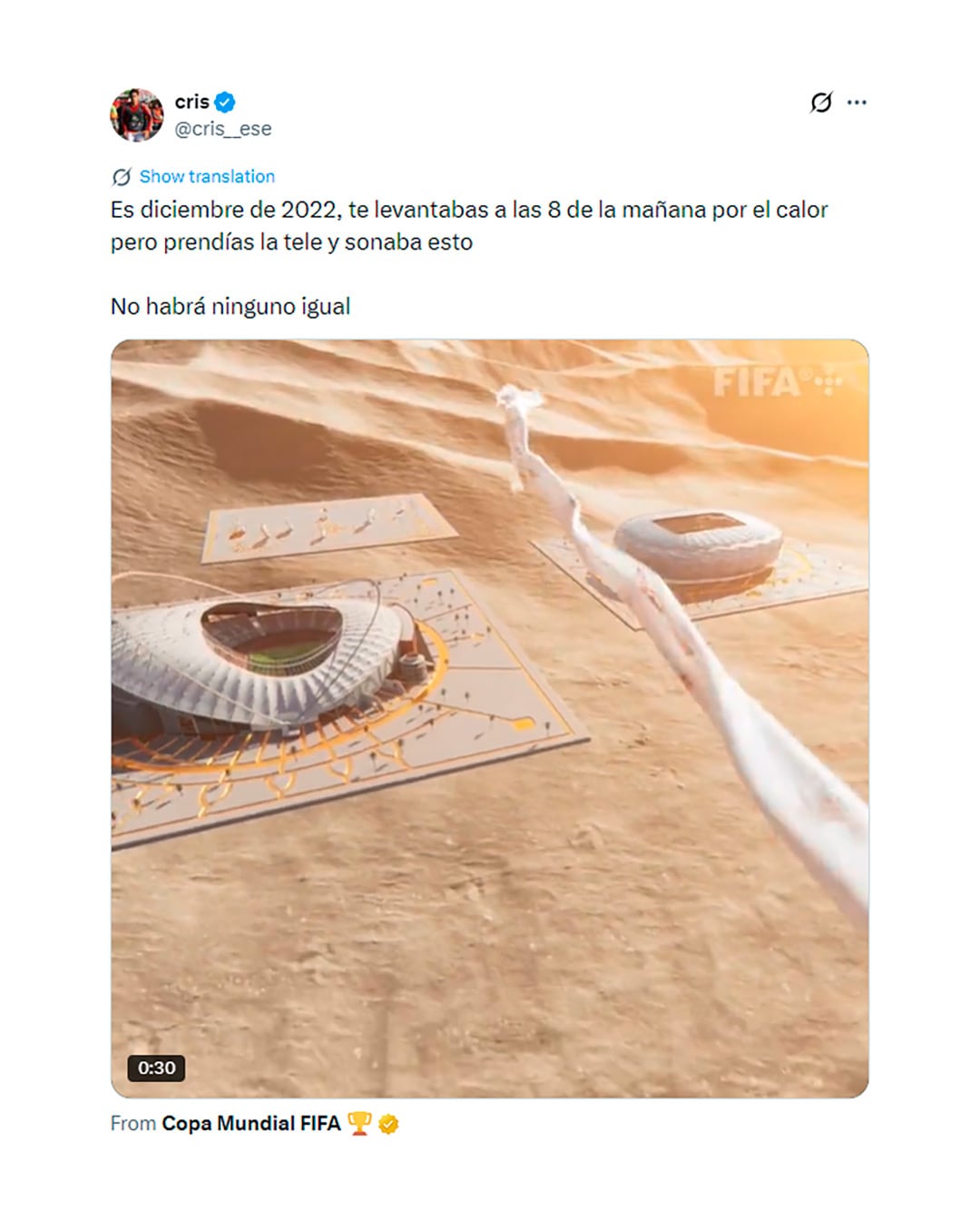The height and width of the screenshot is (1221, 980).
Task: Click the FIFA+ watermark on the video
Action: [779, 382]
